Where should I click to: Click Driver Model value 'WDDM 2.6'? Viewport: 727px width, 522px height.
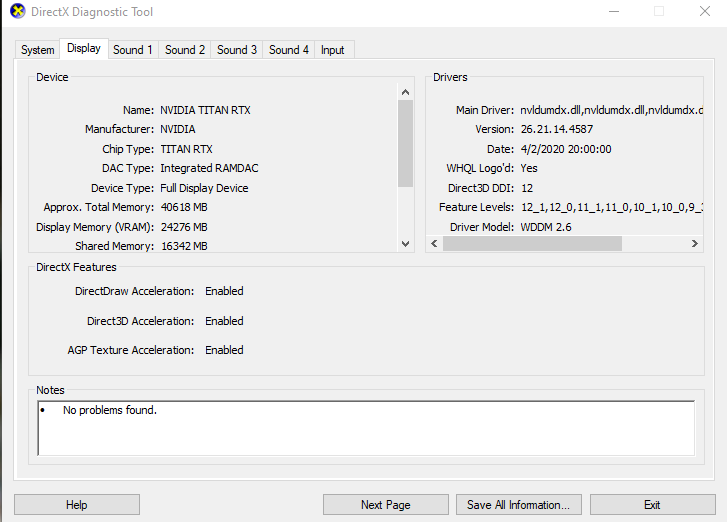tap(546, 227)
